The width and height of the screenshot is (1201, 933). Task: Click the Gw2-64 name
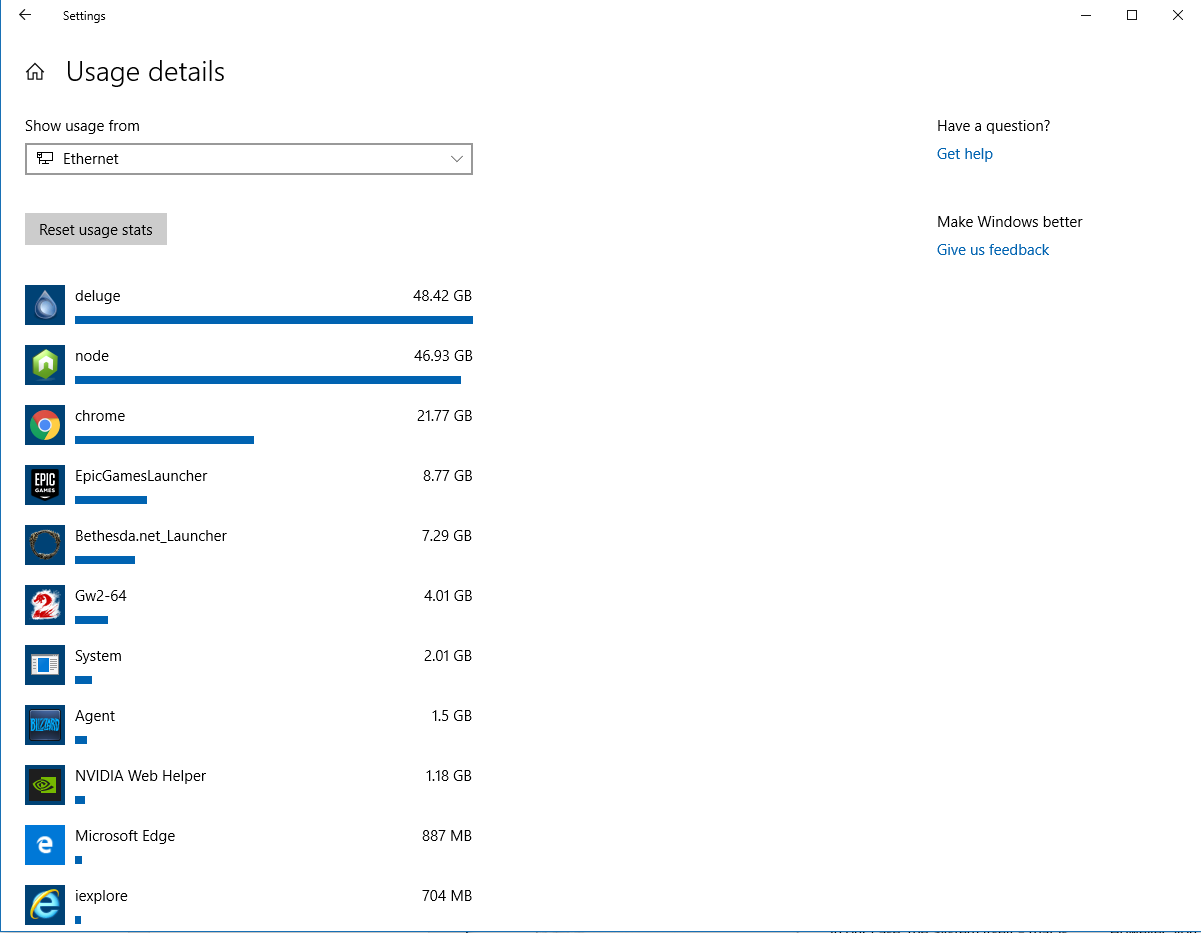101,596
